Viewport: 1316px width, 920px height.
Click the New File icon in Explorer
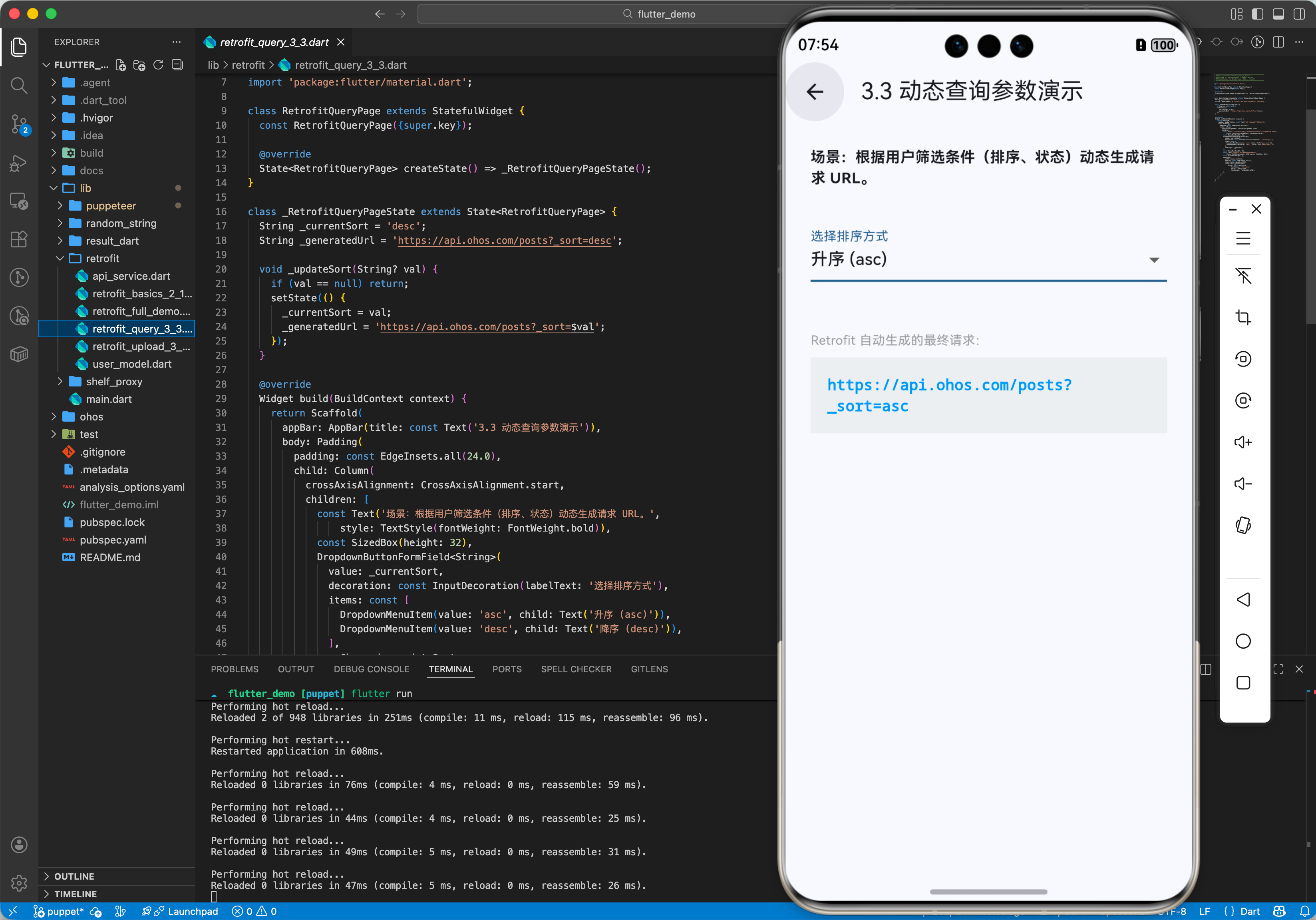coord(120,65)
